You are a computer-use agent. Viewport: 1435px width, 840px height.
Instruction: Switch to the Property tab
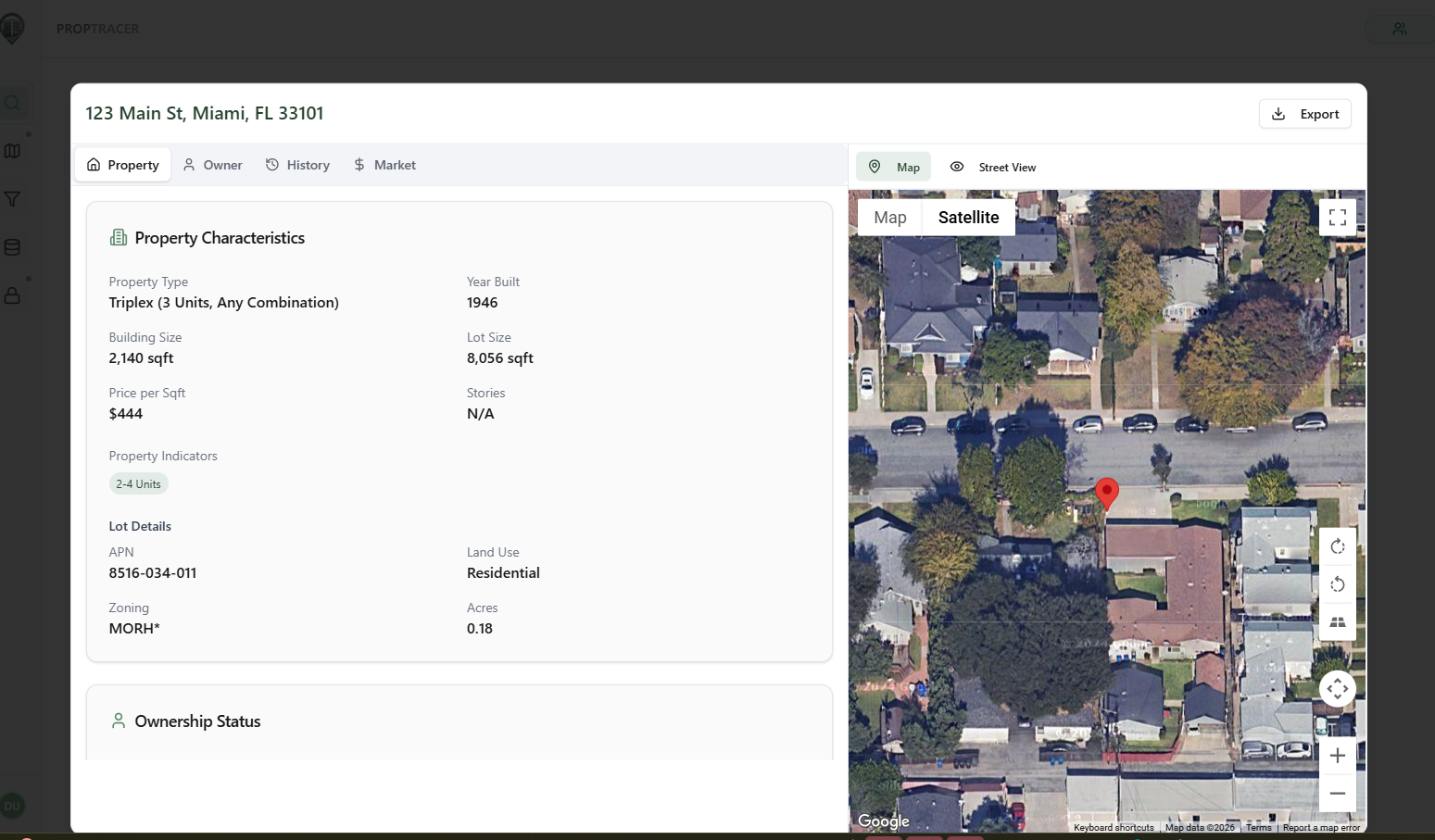tap(123, 165)
